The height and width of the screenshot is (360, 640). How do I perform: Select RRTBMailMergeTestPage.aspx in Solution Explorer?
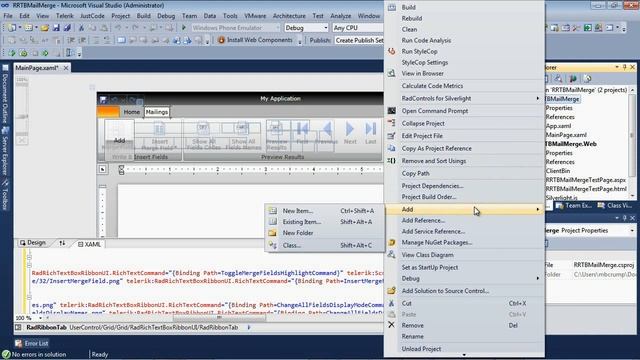pyautogui.click(x=586, y=180)
